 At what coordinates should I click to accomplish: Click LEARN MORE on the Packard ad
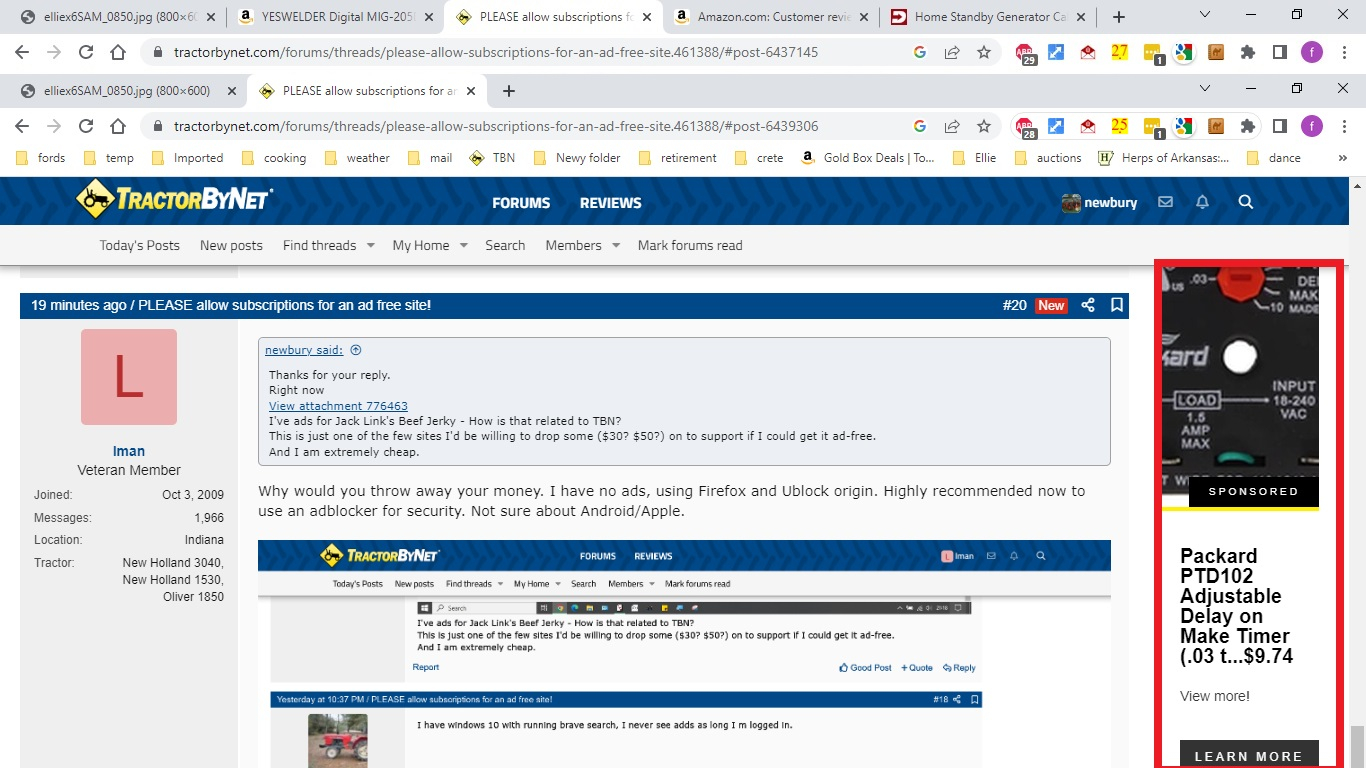click(1248, 756)
